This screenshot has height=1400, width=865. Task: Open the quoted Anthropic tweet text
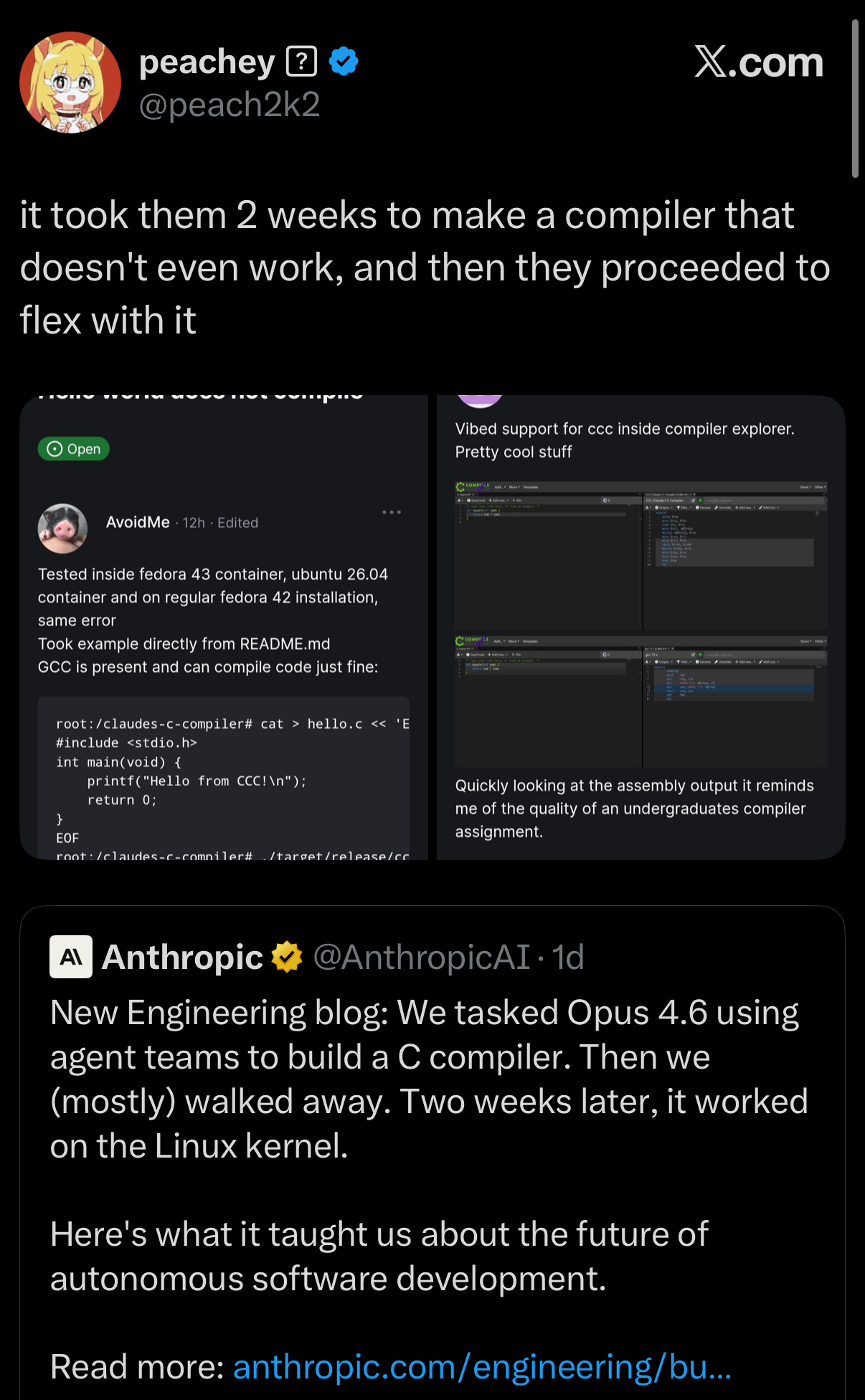click(x=429, y=1079)
